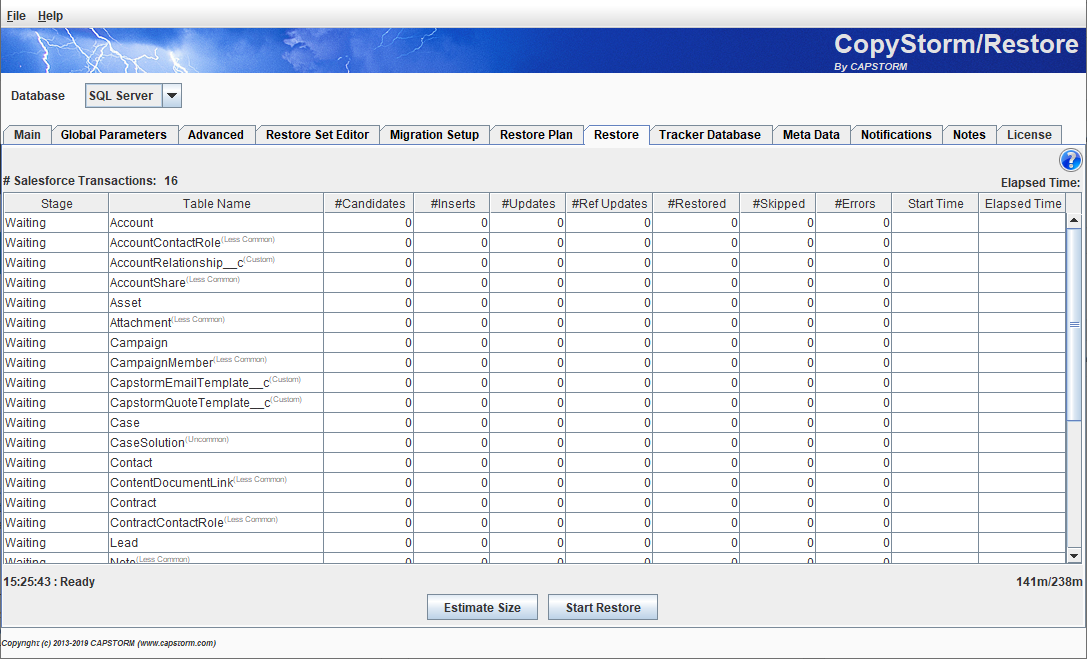Screen dimensions: 1087x659
Task: Select the Account table row
Action: pos(534,222)
